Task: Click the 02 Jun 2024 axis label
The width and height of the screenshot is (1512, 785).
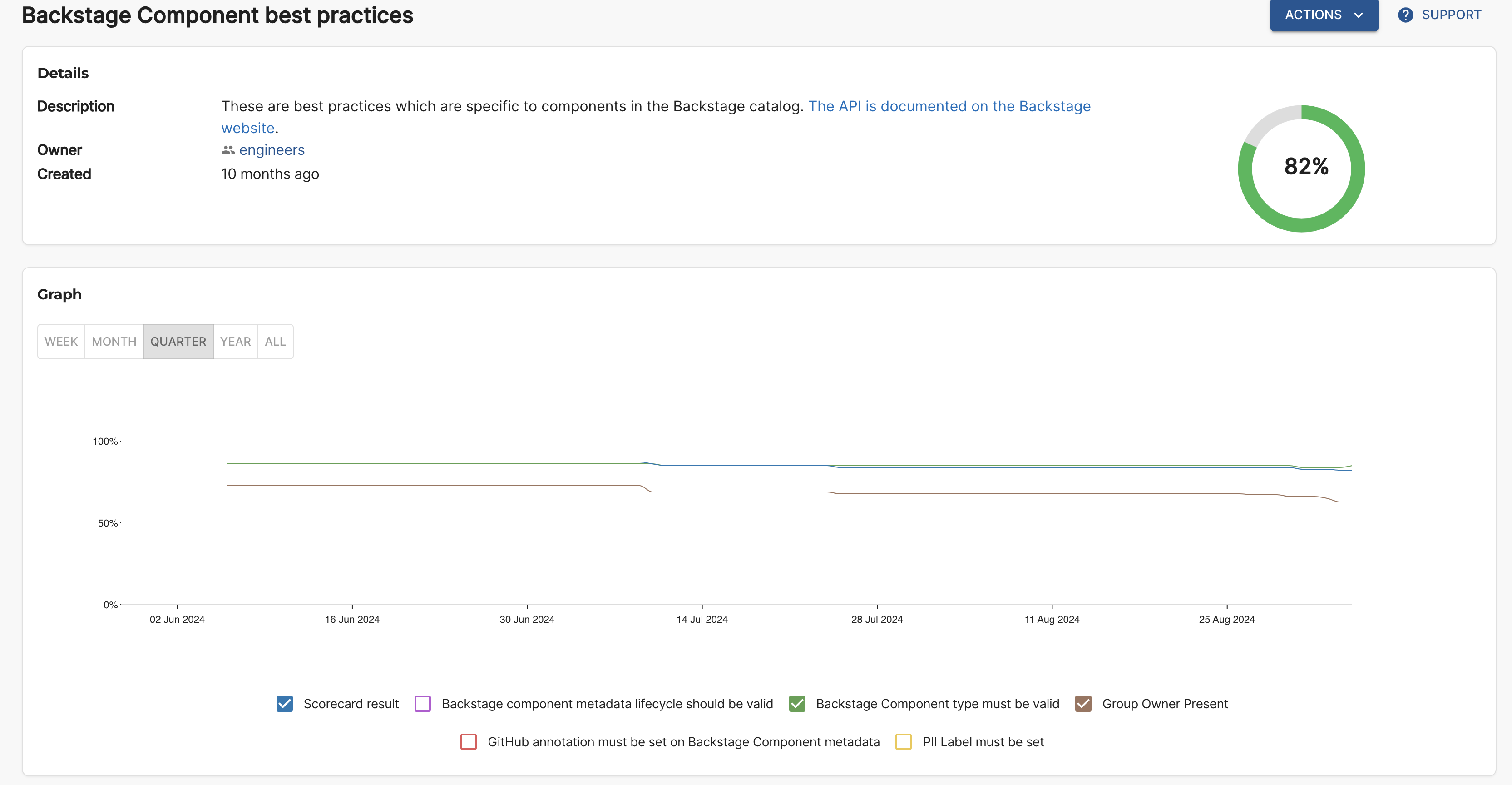Action: [x=177, y=620]
